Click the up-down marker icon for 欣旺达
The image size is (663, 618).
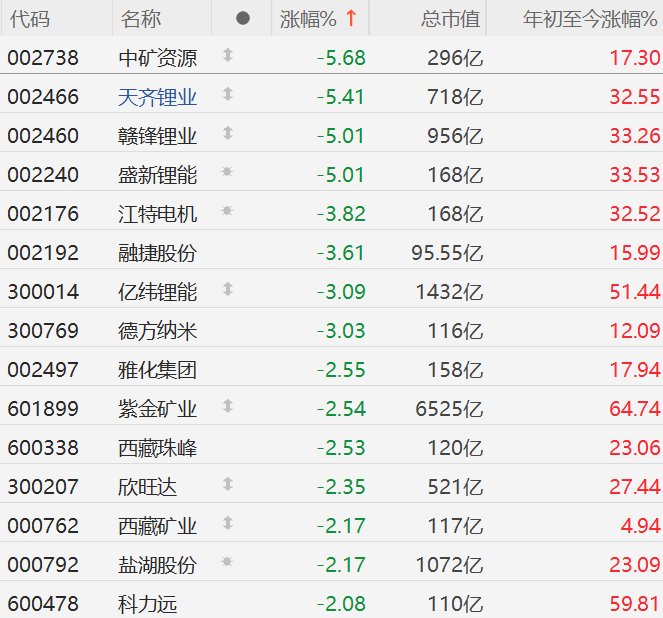pos(228,484)
